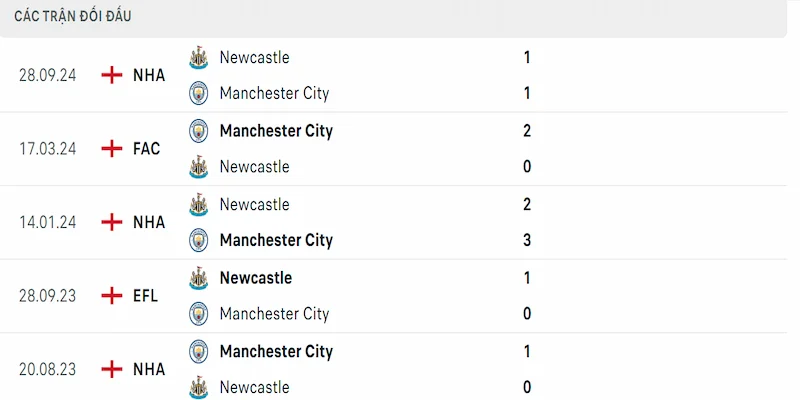Screen dimensions: 800x400
Task: Open bold Newcastle link in EFL match
Action: (x=256, y=277)
